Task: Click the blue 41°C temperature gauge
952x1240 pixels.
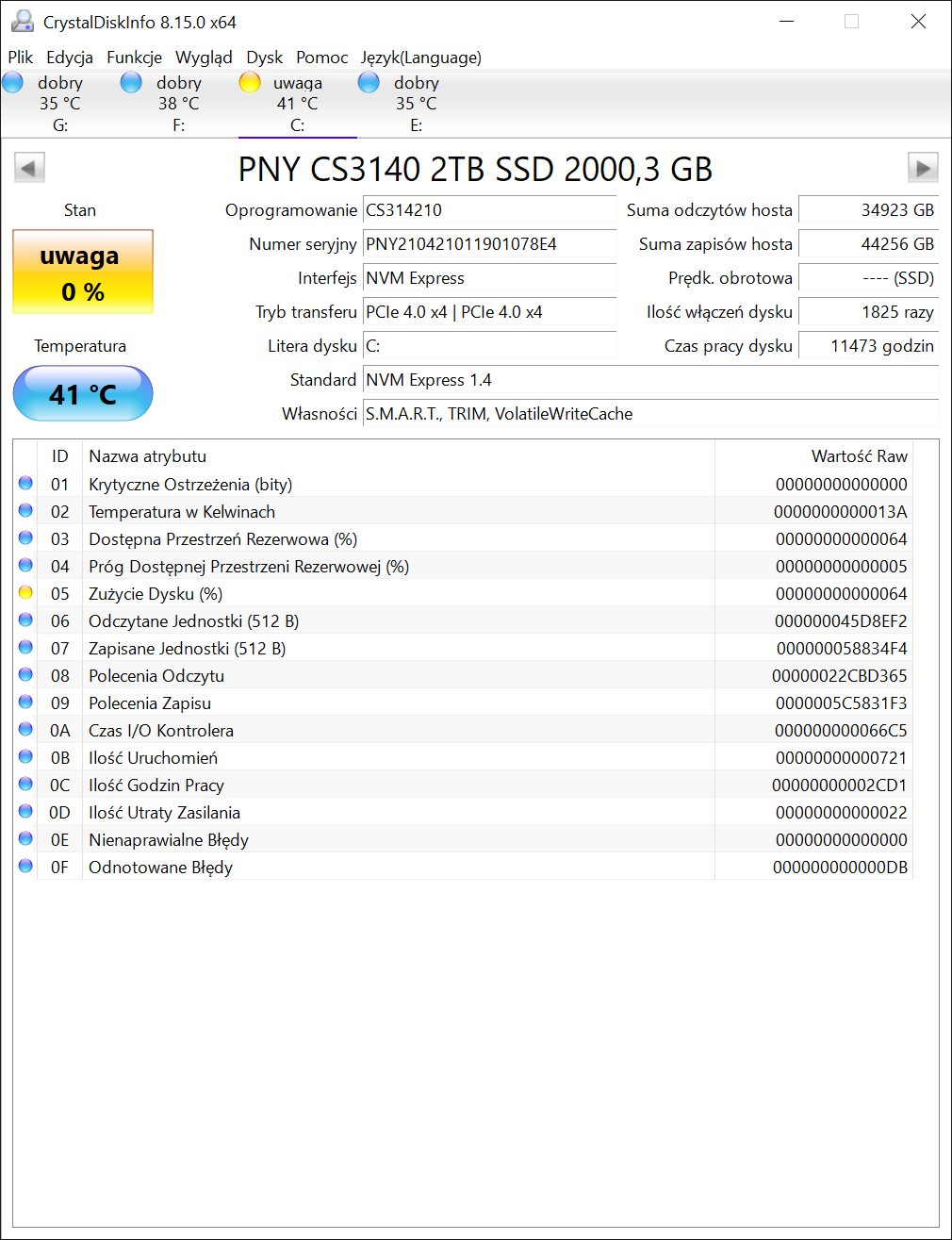Action: pyautogui.click(x=82, y=393)
